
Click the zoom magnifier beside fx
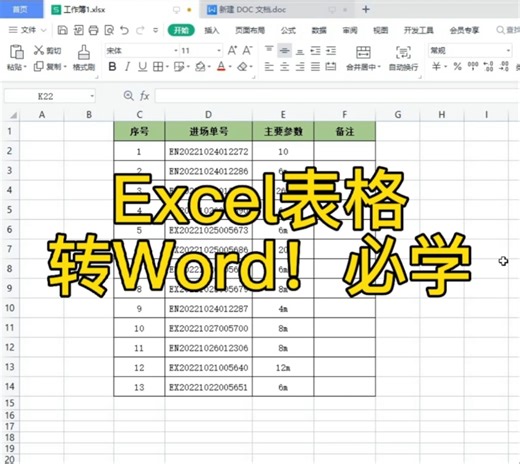click(x=128, y=96)
